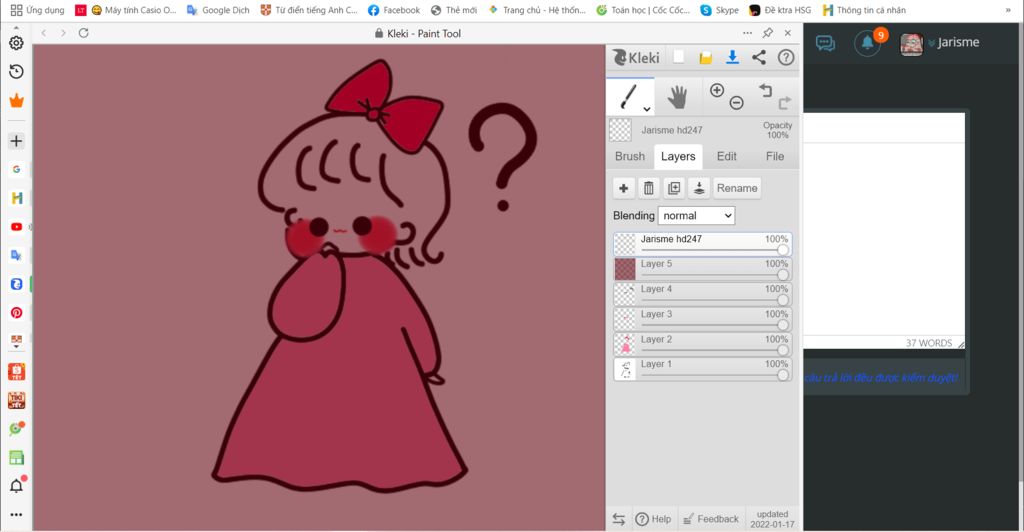
Task: Select Layer 2
Action: click(x=702, y=344)
